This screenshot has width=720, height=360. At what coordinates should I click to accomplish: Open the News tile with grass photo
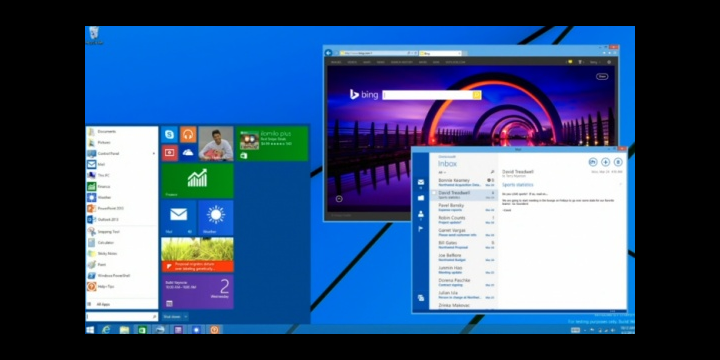click(197, 254)
